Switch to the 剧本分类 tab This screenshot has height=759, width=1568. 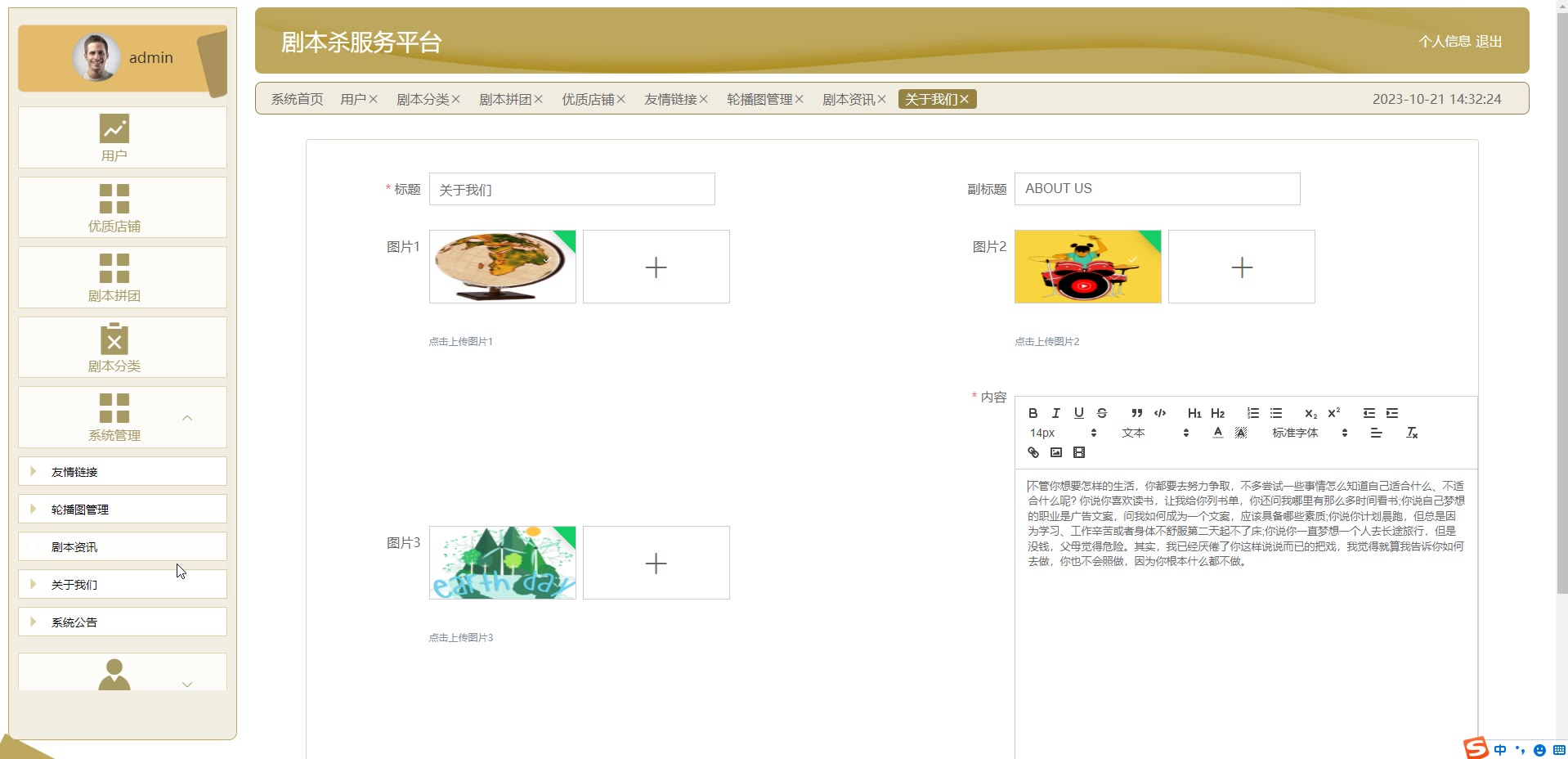tap(423, 99)
